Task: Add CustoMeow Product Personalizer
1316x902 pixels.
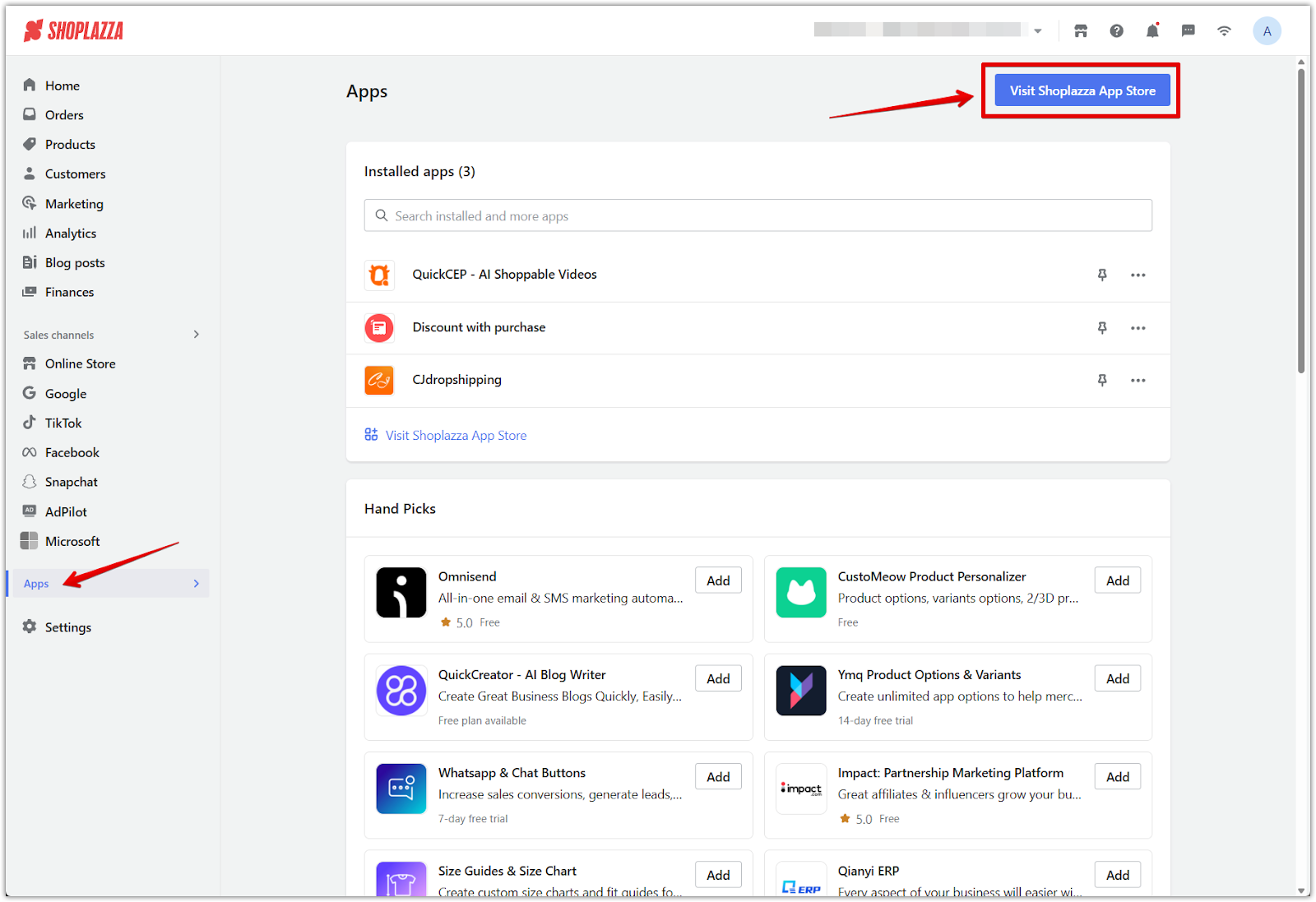Action: 1118,581
